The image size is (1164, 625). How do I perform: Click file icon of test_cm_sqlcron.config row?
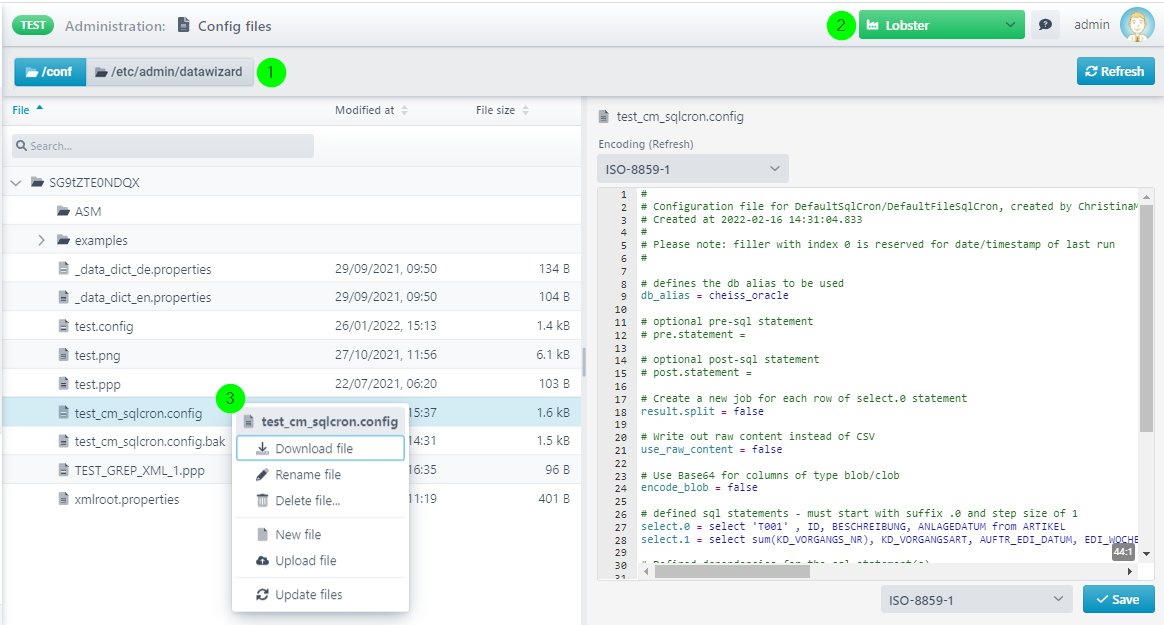pos(64,412)
